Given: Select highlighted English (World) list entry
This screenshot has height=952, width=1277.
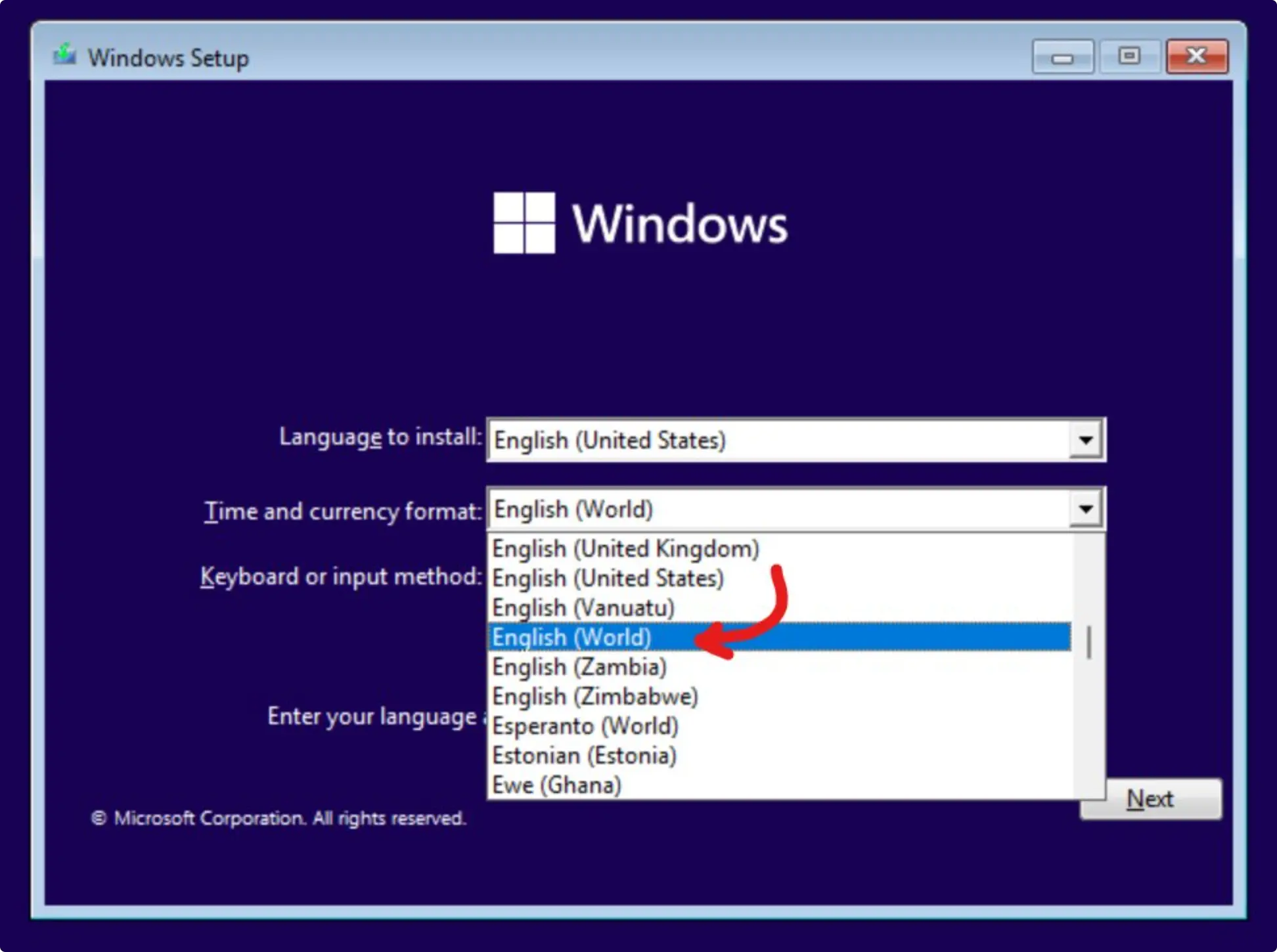Looking at the screenshot, I should 780,637.
